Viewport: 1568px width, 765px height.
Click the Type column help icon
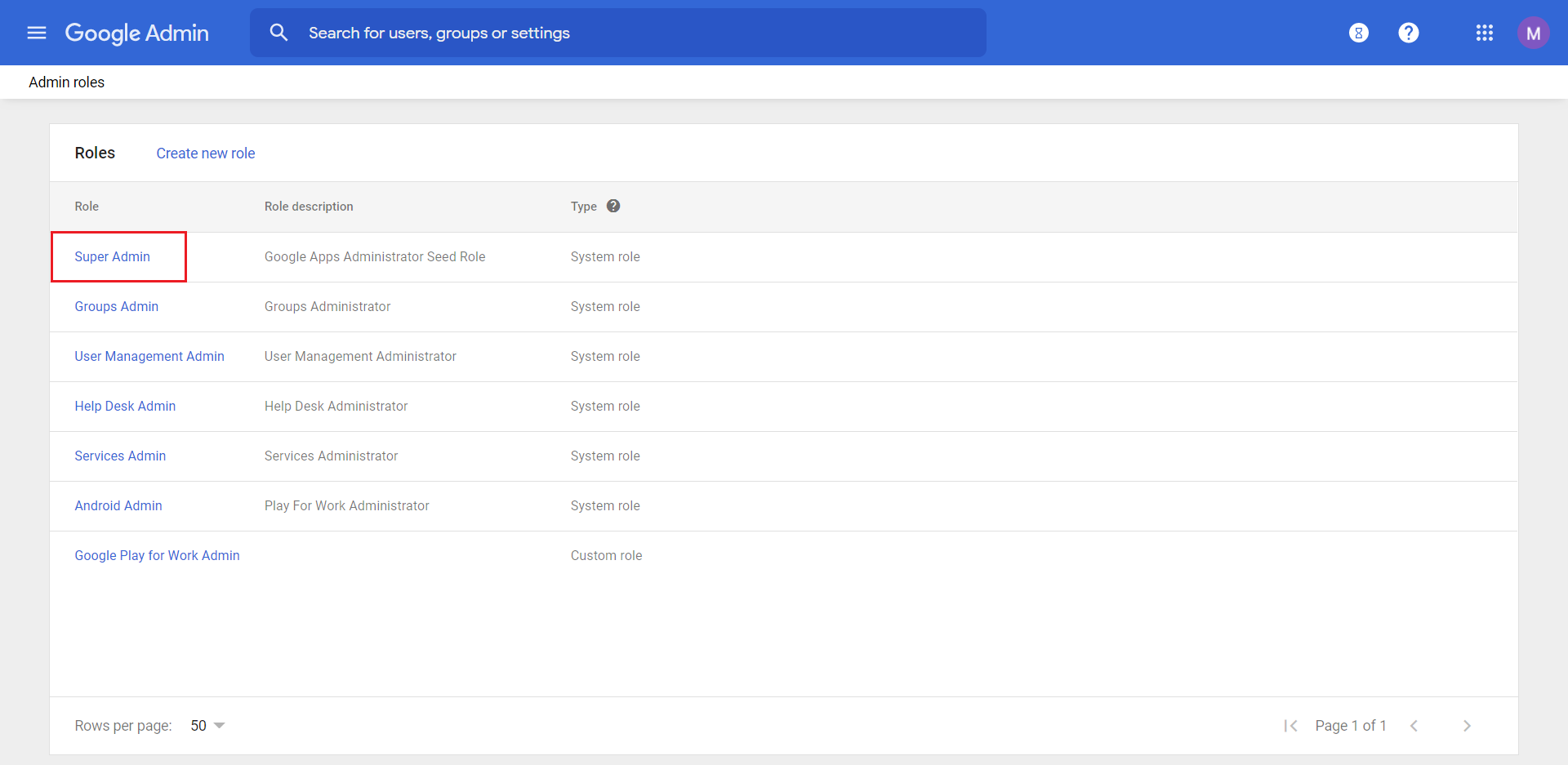coord(613,206)
